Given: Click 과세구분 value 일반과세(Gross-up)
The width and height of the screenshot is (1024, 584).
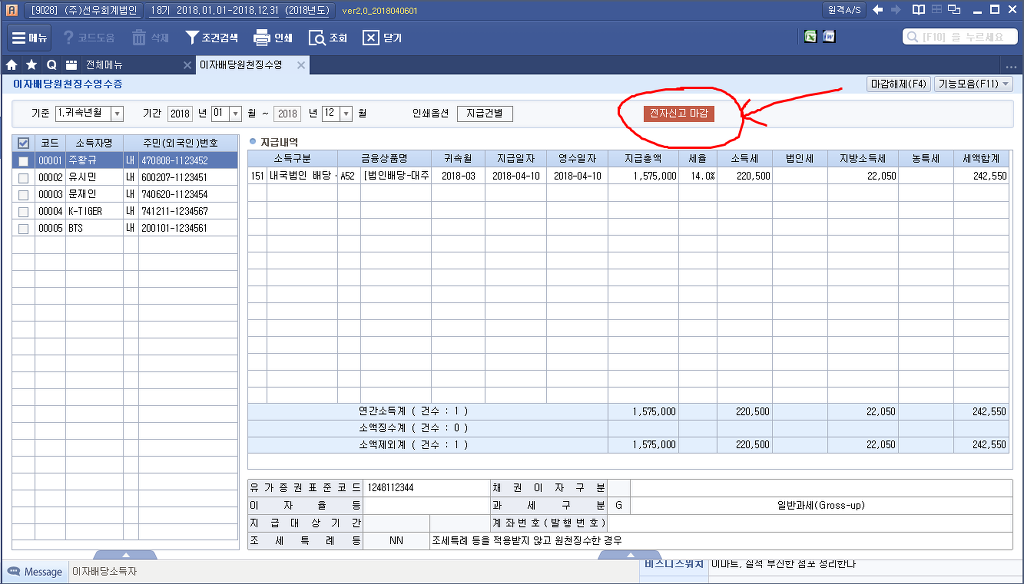Looking at the screenshot, I should click(821, 506).
